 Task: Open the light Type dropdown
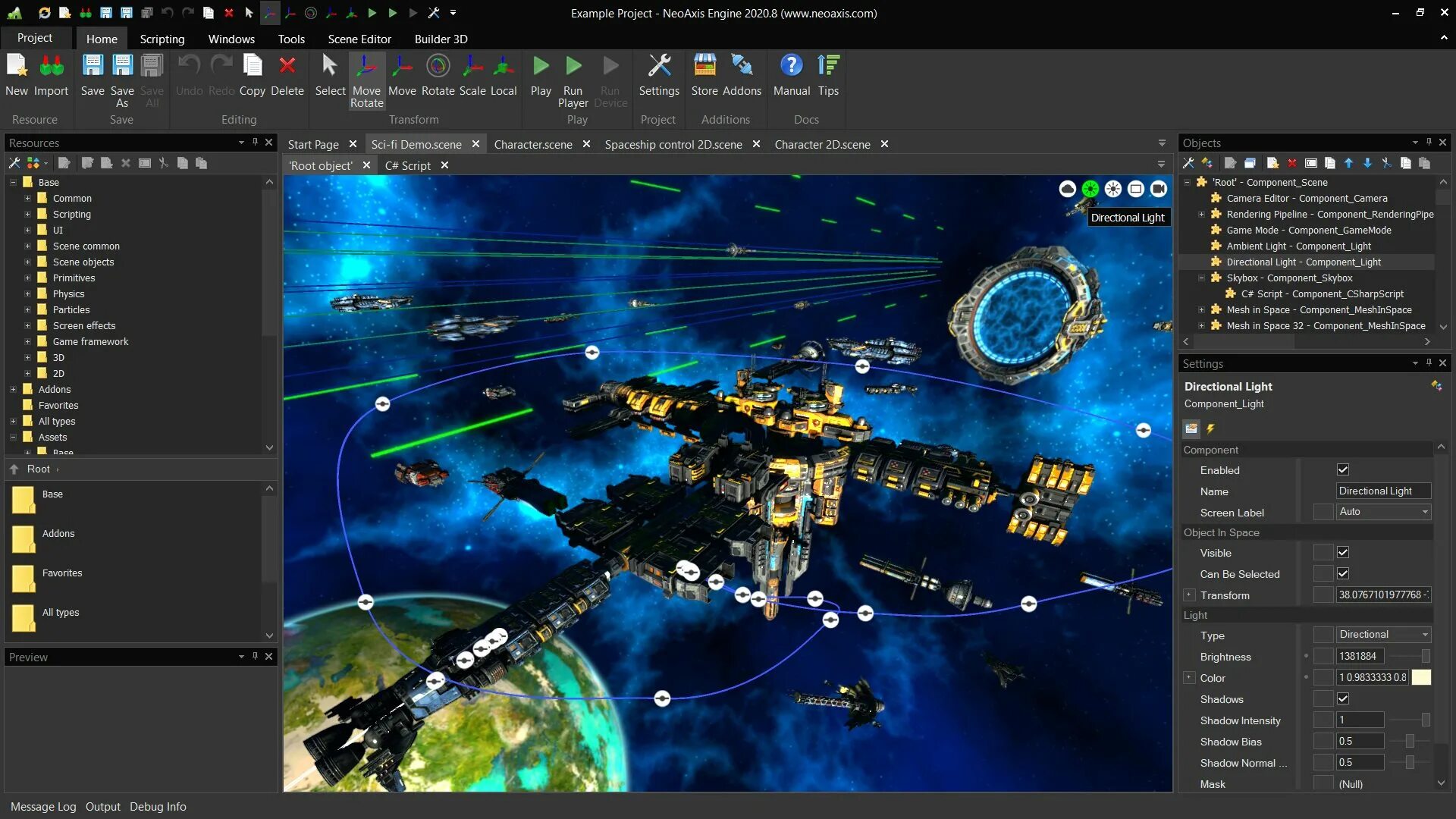pos(1383,635)
